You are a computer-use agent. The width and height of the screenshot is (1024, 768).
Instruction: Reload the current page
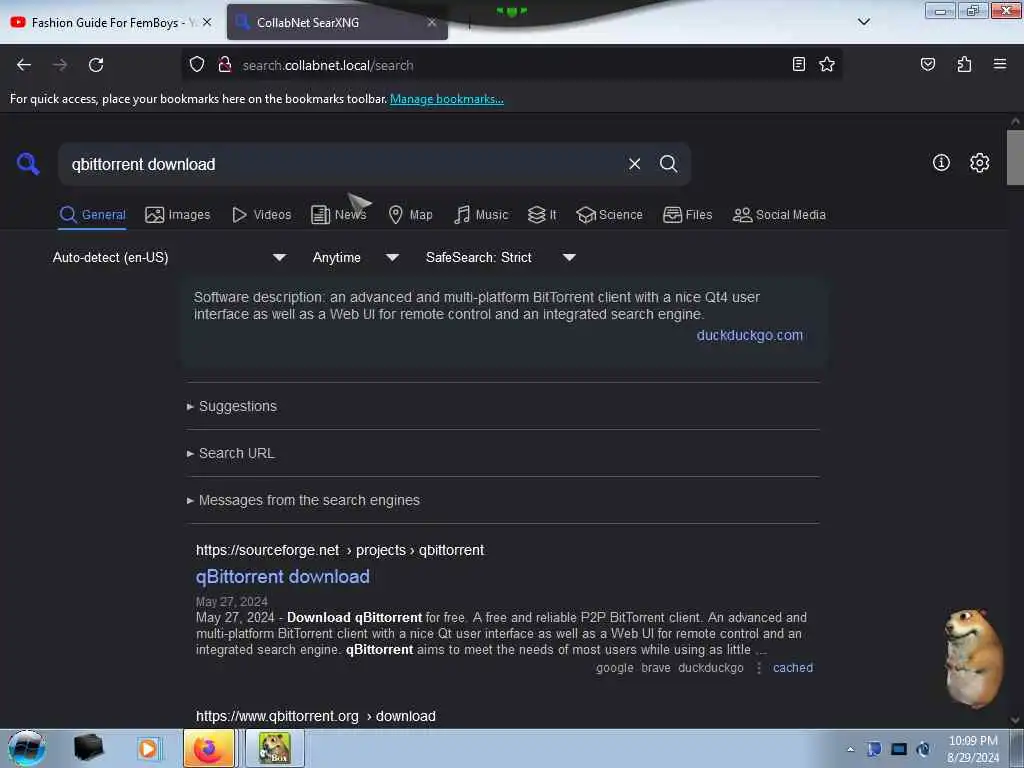point(96,65)
